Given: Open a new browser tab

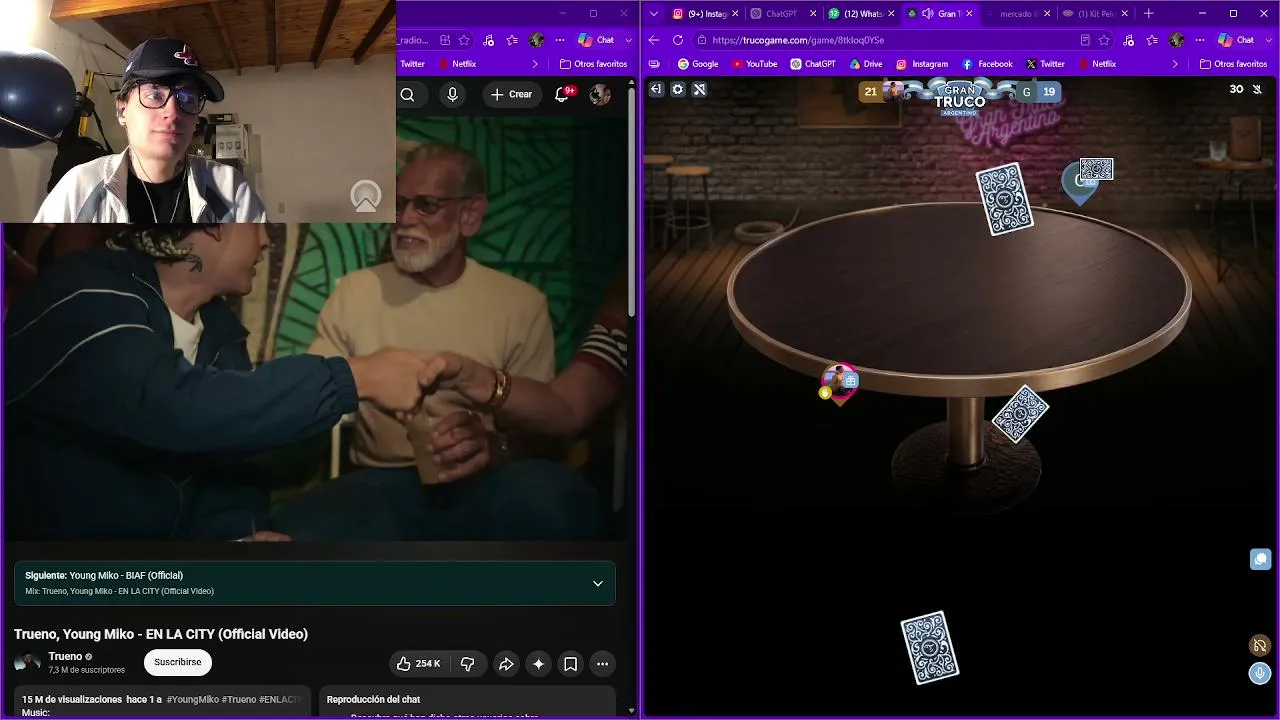Looking at the screenshot, I should (x=1148, y=13).
